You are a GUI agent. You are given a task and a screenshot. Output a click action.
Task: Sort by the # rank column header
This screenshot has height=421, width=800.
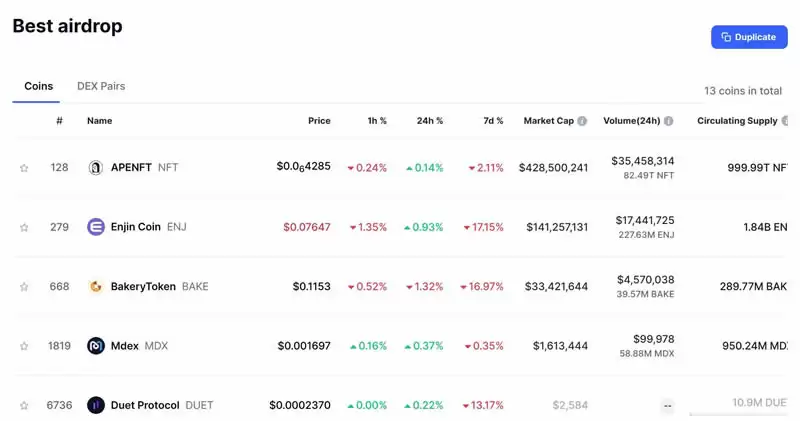click(x=60, y=121)
